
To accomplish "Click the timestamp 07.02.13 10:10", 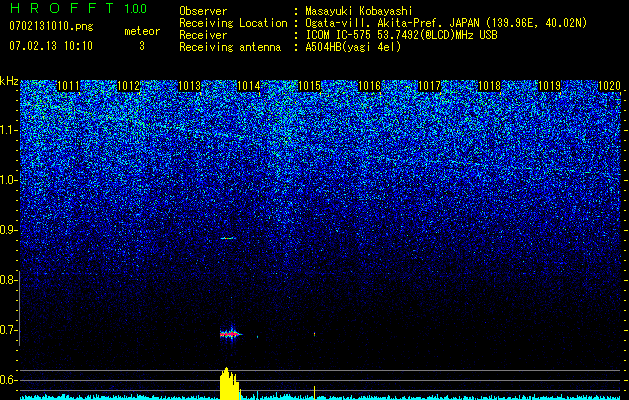I will pos(51,46).
